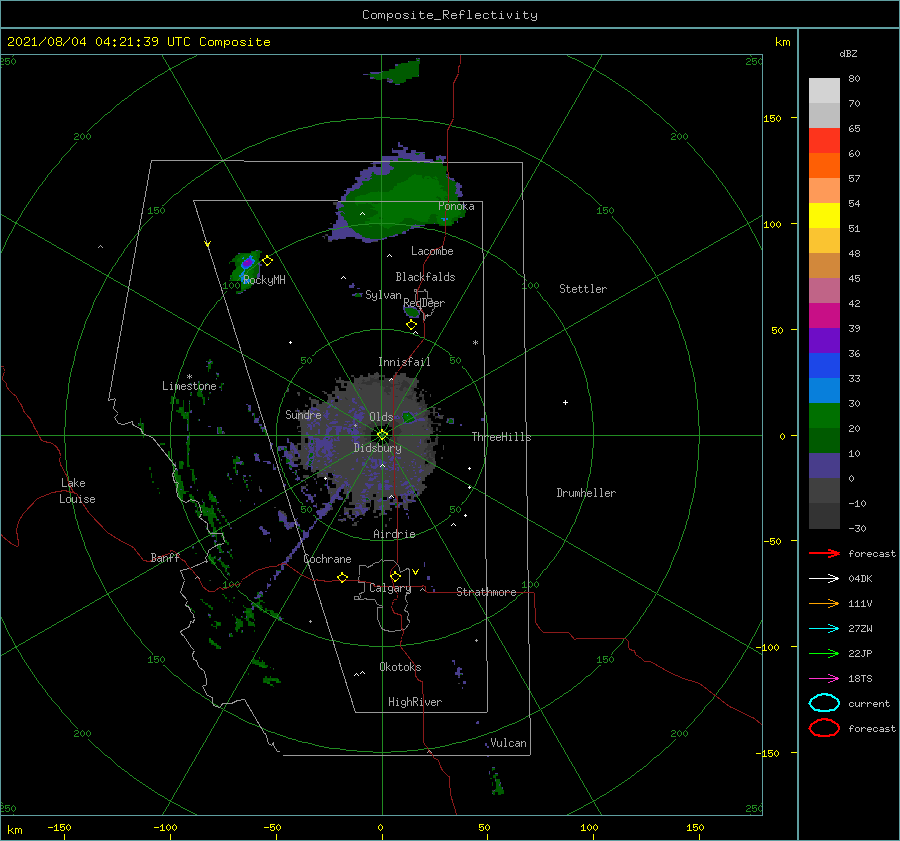Screen dimensions: 900x841
Task: Click the Strathmore town label
Action: (x=486, y=592)
